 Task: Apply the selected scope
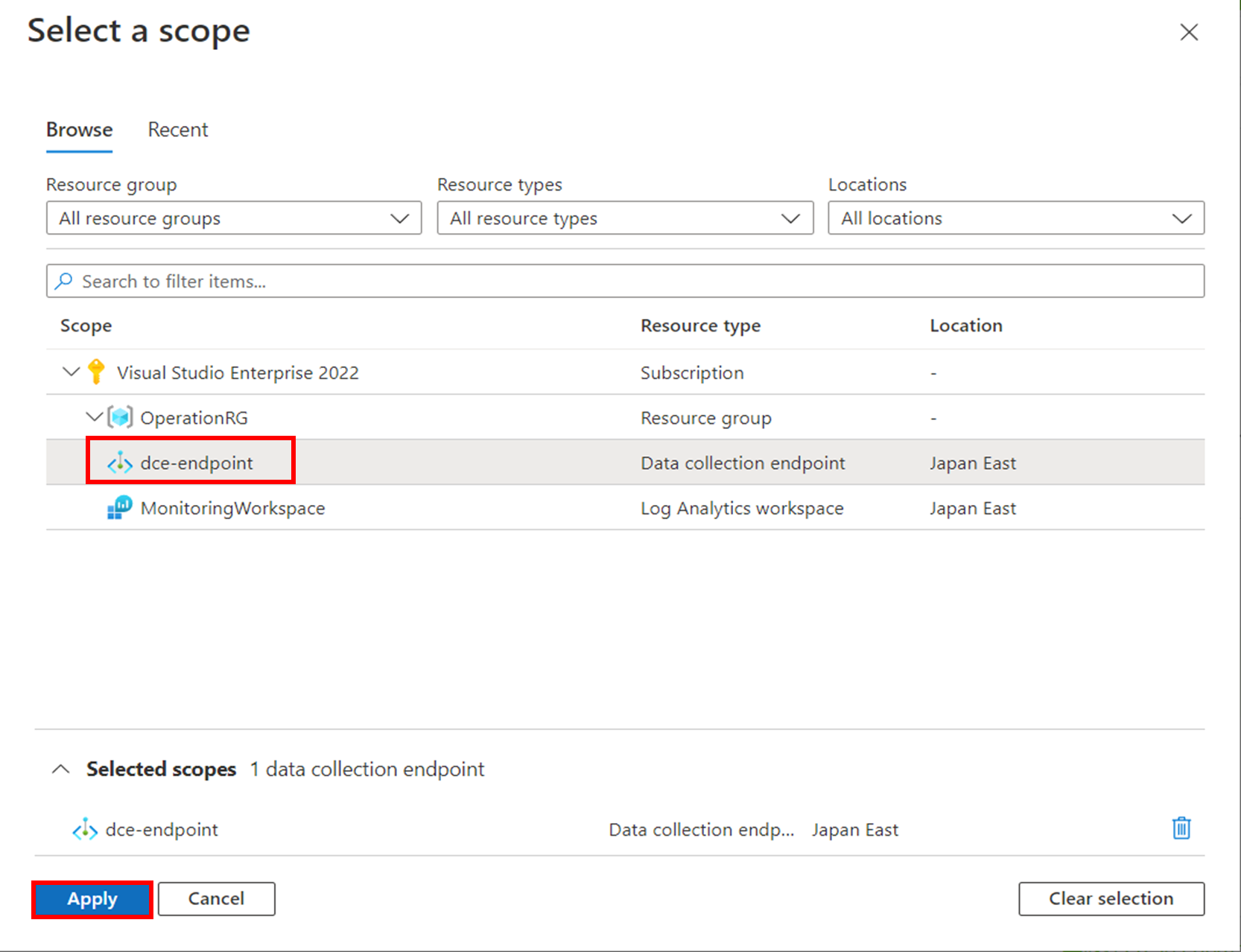pyautogui.click(x=92, y=899)
